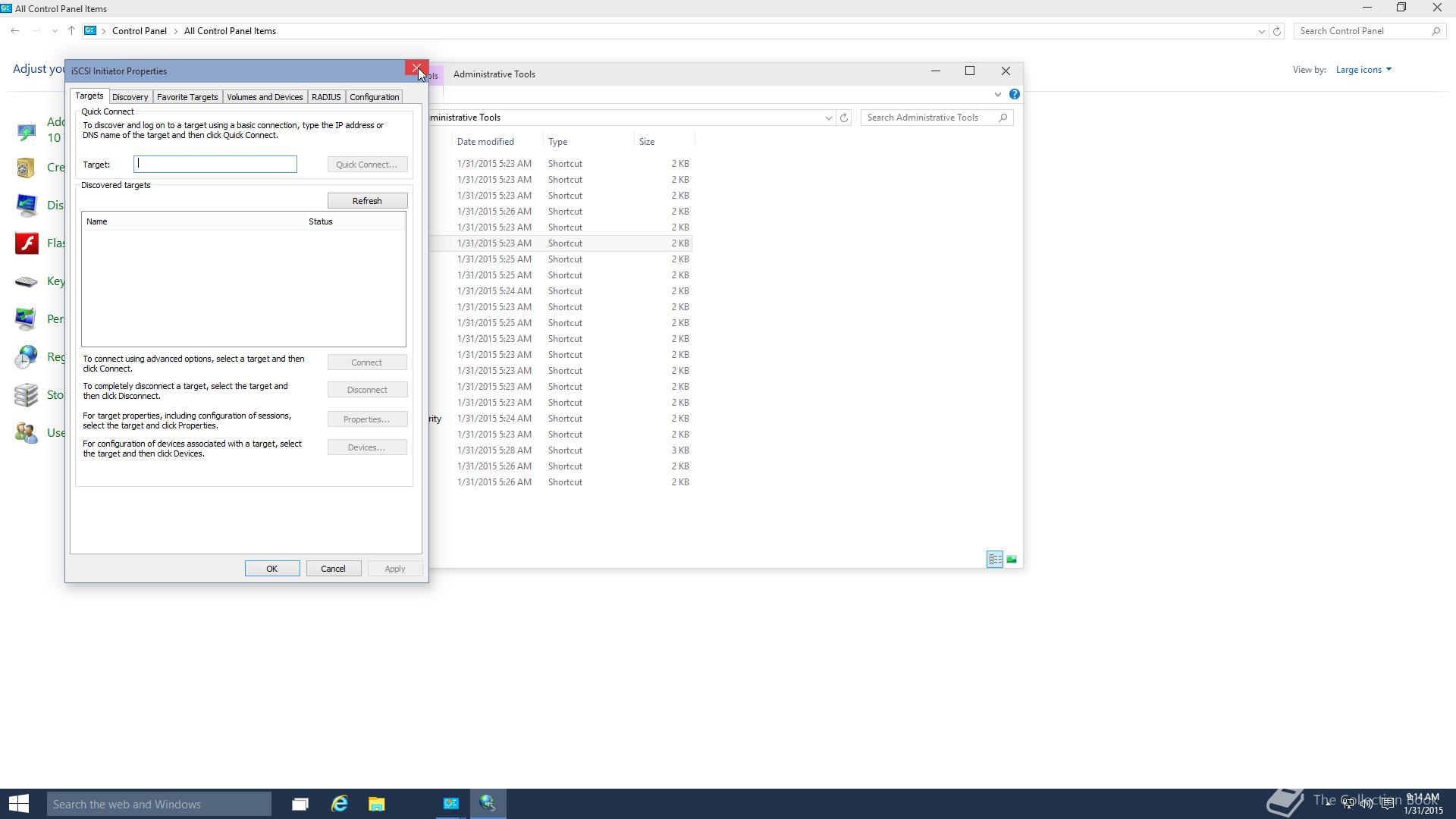Select the RADIUS tab
This screenshot has width=1456, height=819.
(x=326, y=97)
